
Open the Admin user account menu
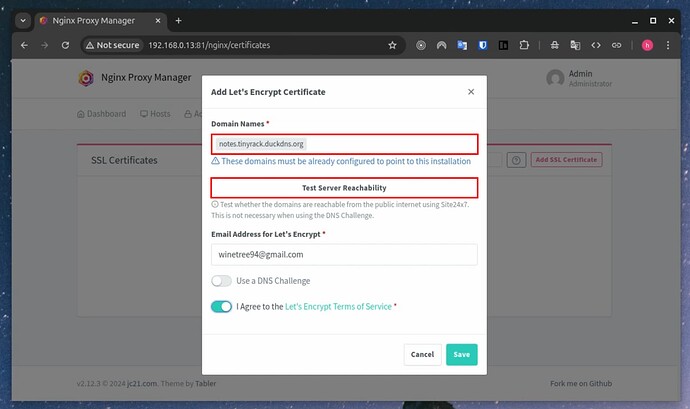tap(579, 78)
